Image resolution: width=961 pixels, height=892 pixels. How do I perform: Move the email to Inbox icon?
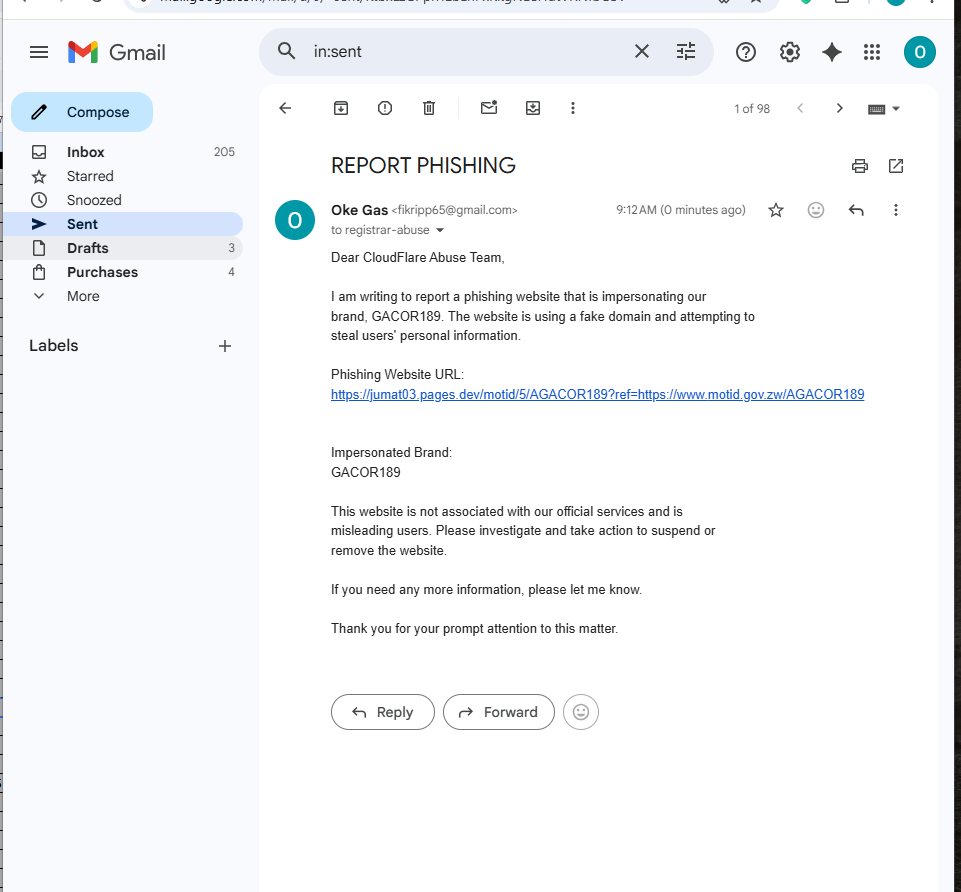tap(533, 109)
